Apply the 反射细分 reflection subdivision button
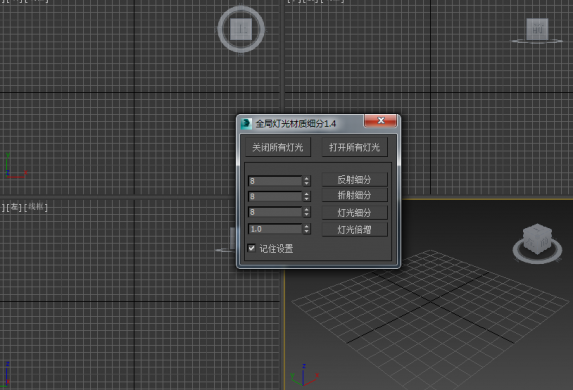The width and height of the screenshot is (573, 390). 354,179
